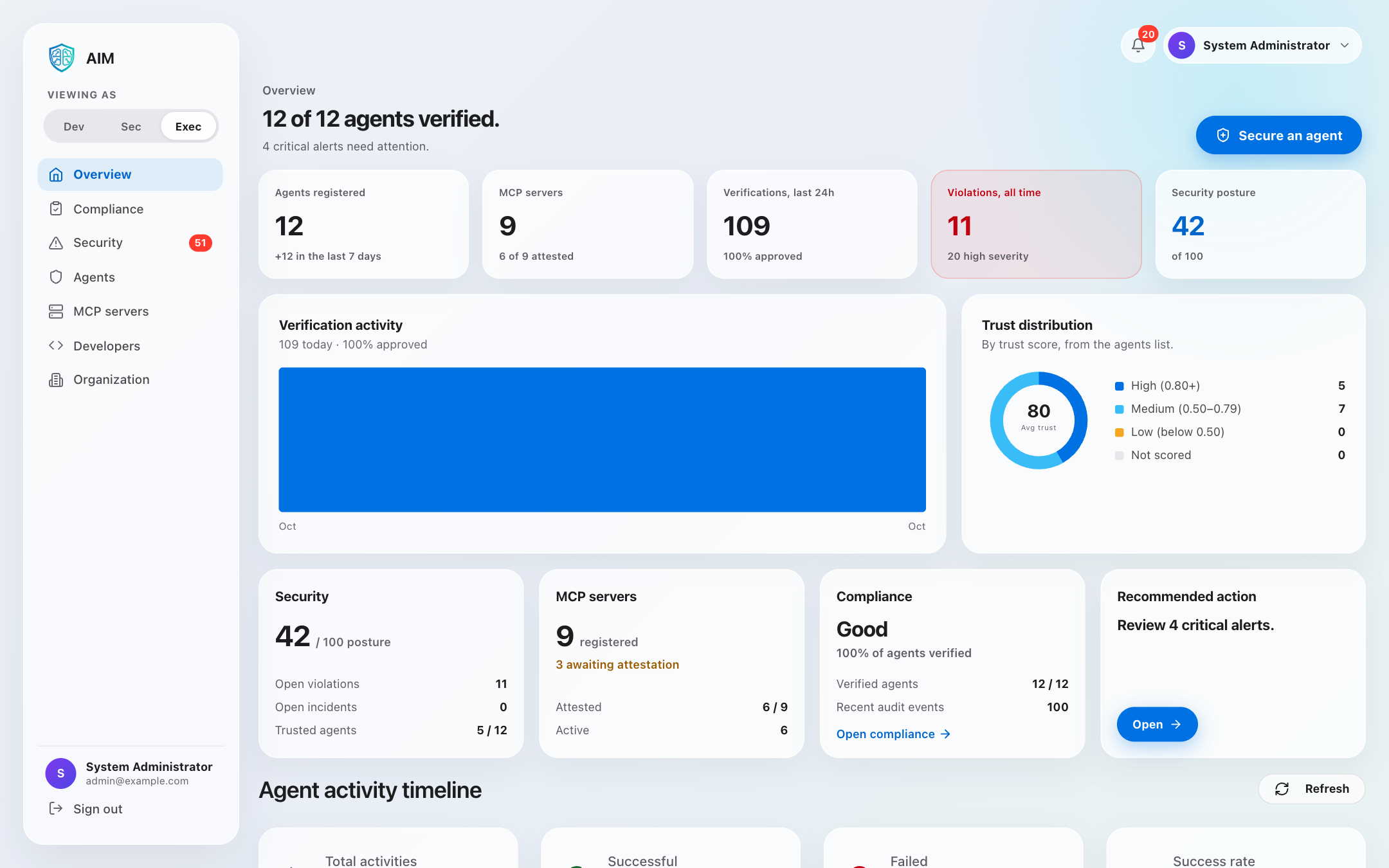Viewport: 1389px width, 868px height.
Task: Click the sidebar bottom user avatar S
Action: coord(60,773)
